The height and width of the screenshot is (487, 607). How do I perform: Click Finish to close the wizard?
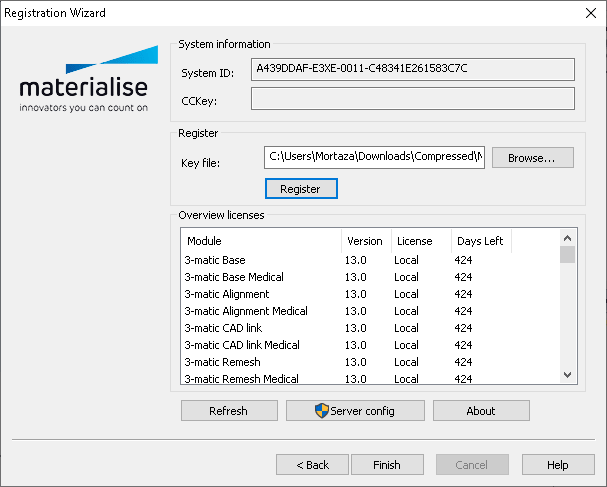(387, 465)
